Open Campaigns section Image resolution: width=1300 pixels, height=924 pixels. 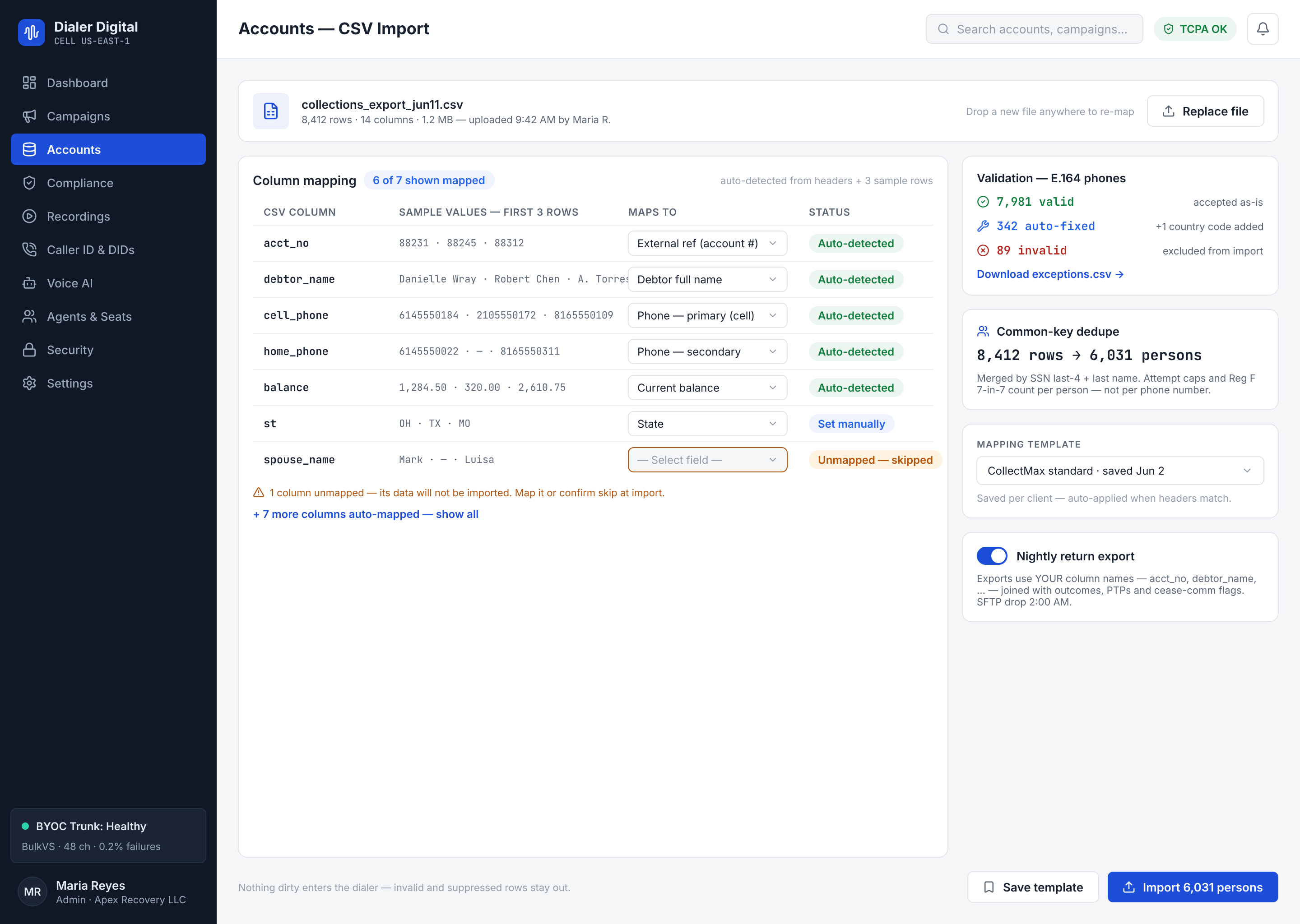tap(108, 116)
